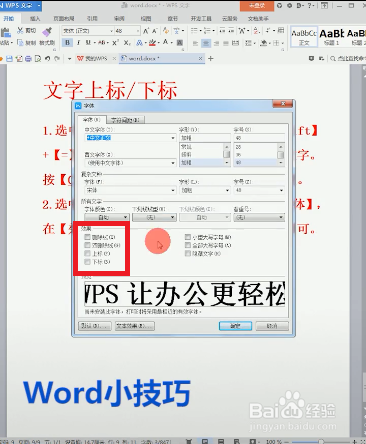Apply superscript with the X² icon

tap(115, 43)
